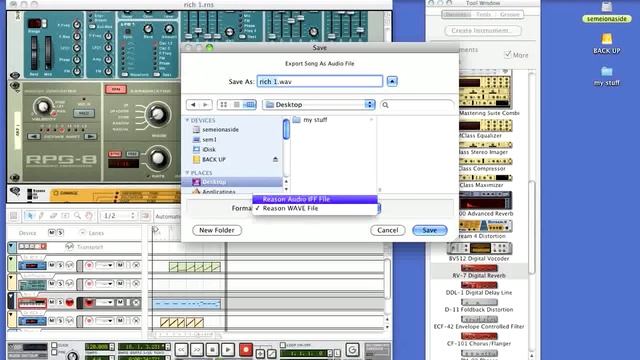Open the lane dropdown on the selected track

[105, 302]
